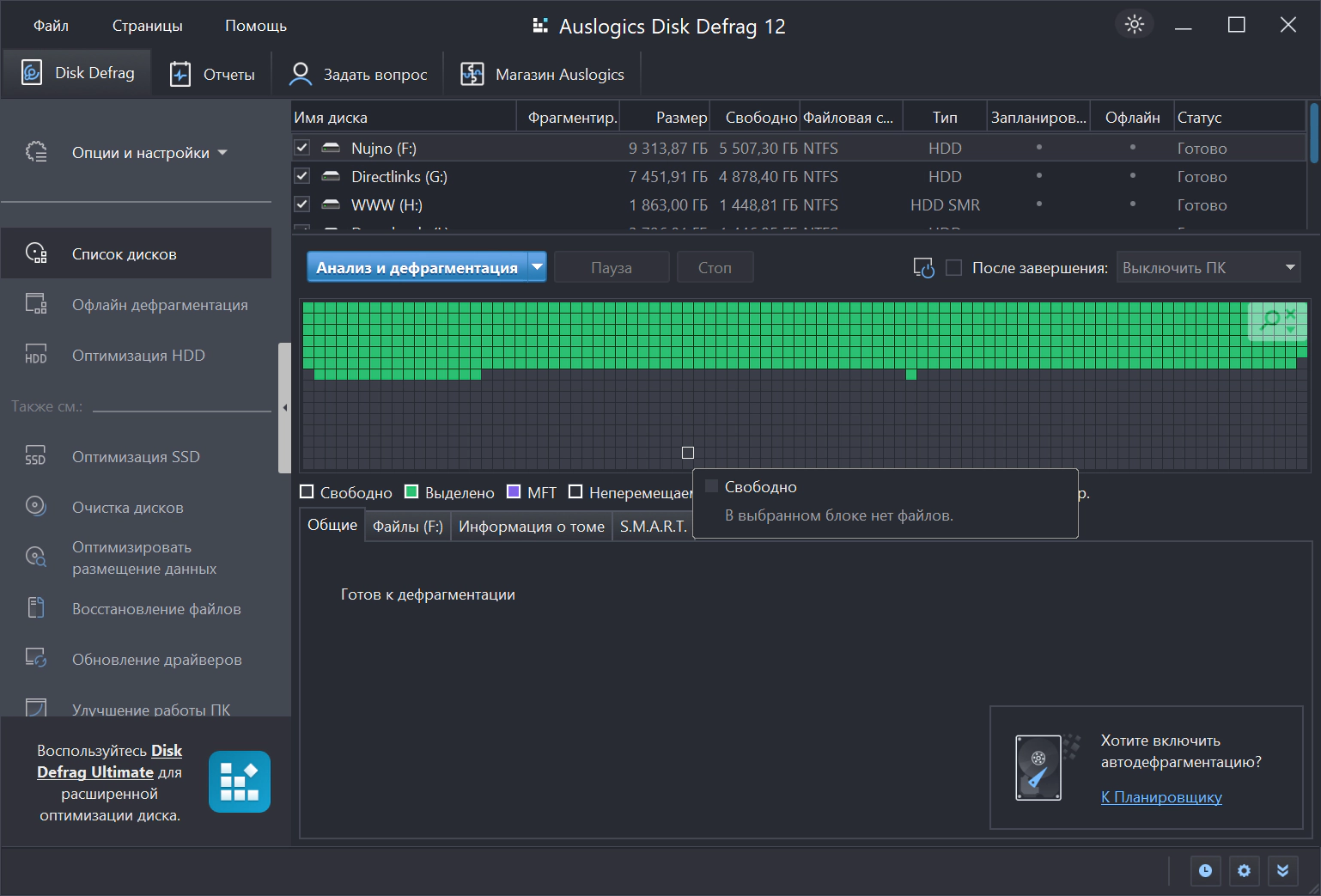Viewport: 1321px width, 896px height.
Task: Click the Disk Defrag tab icon
Action: point(32,73)
